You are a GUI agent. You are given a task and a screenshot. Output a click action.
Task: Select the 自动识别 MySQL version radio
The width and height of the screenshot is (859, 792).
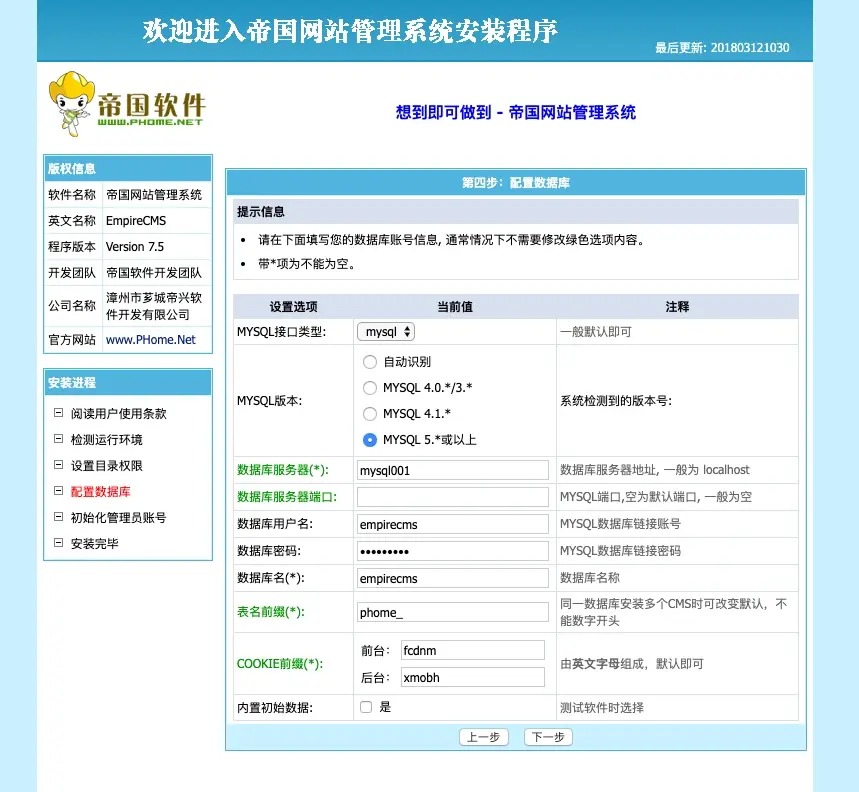click(x=370, y=362)
